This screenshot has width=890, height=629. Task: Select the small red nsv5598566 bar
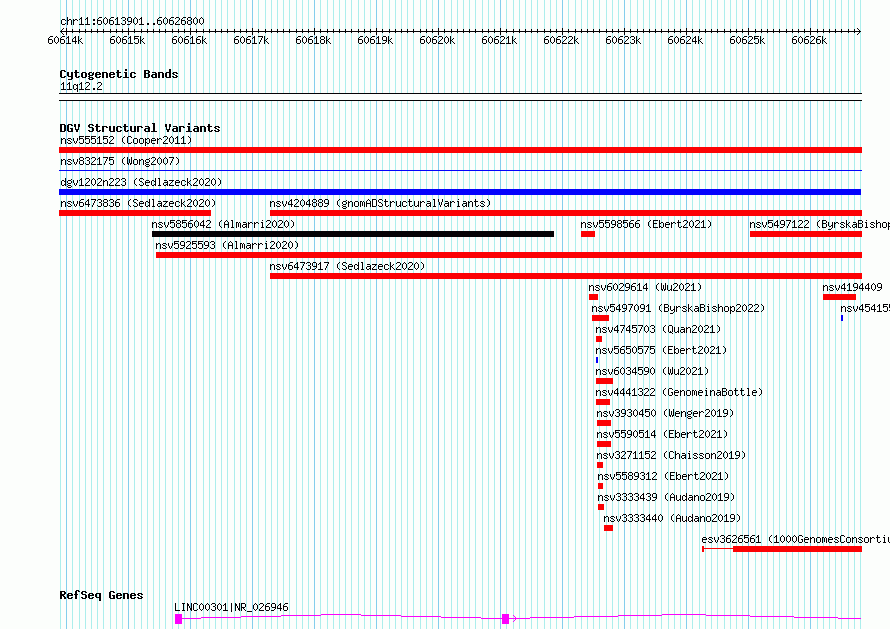point(588,234)
